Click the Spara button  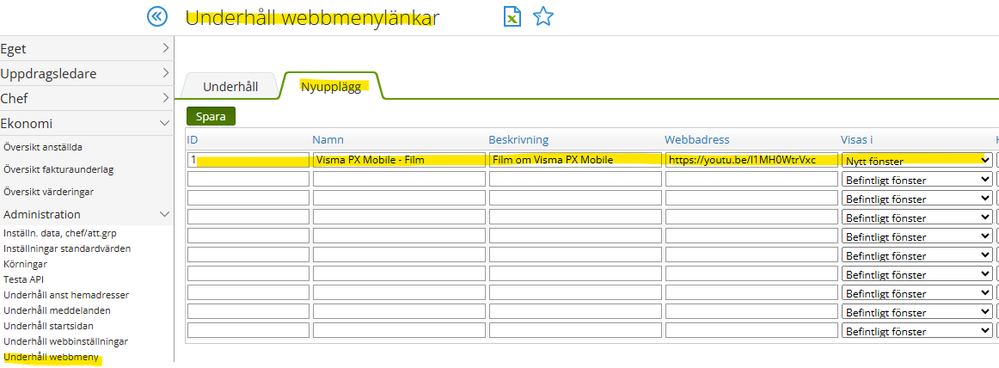point(211,117)
